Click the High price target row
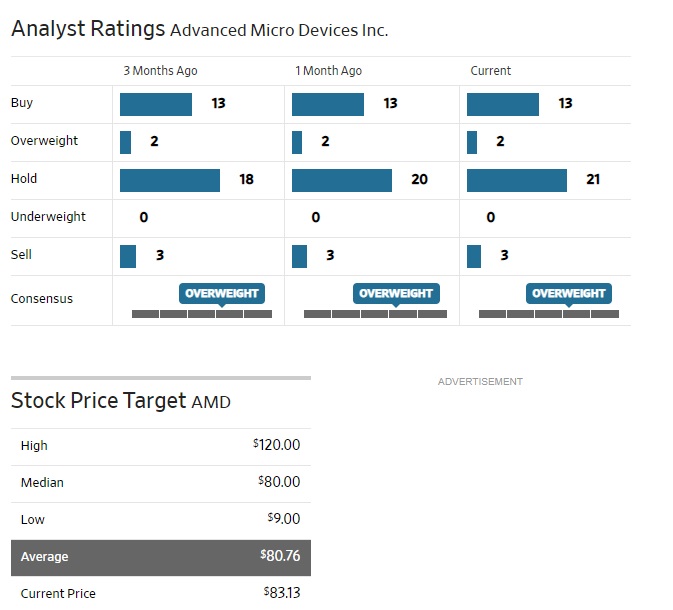 click(160, 446)
